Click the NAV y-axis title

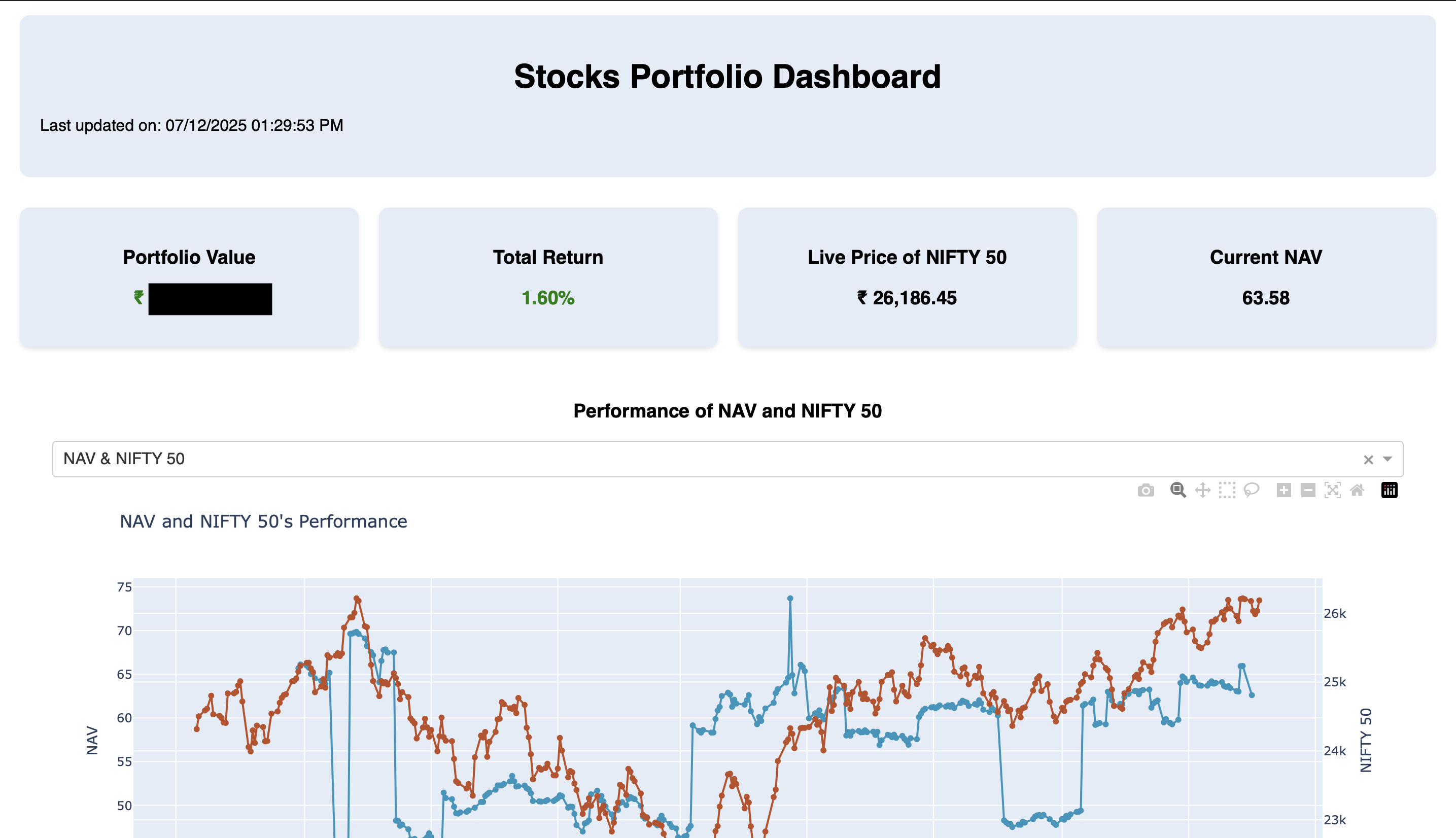(92, 740)
